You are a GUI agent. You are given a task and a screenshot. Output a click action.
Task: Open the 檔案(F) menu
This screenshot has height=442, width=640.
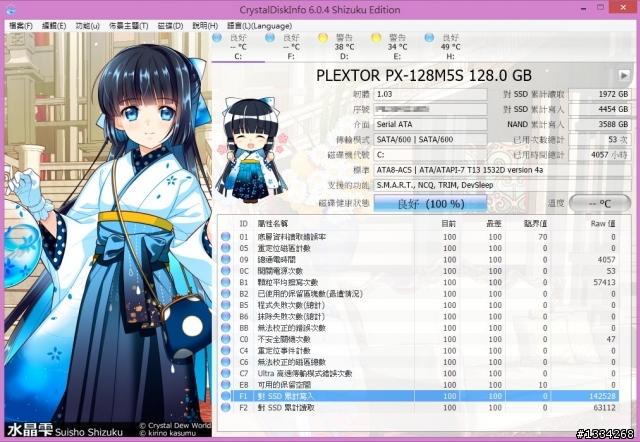point(21,26)
